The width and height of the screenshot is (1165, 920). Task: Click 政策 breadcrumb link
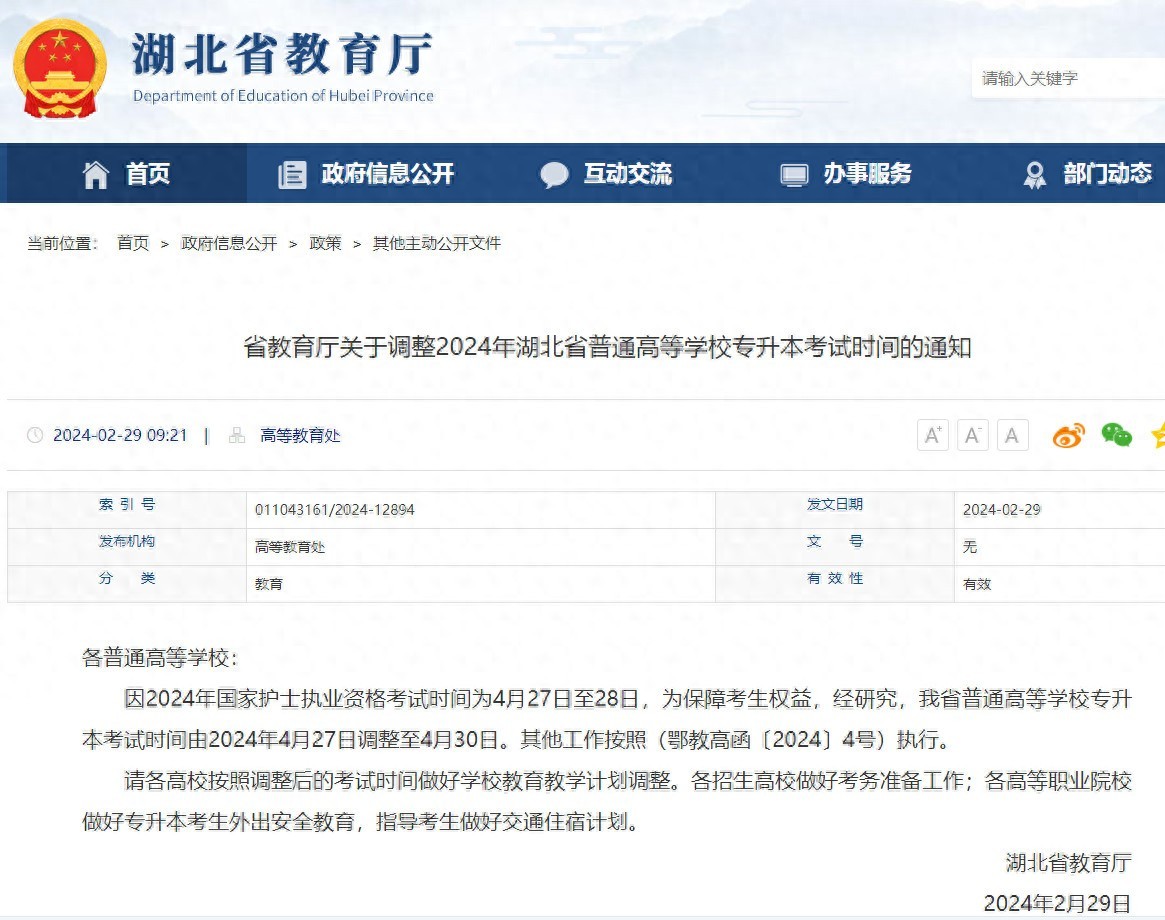coord(325,243)
